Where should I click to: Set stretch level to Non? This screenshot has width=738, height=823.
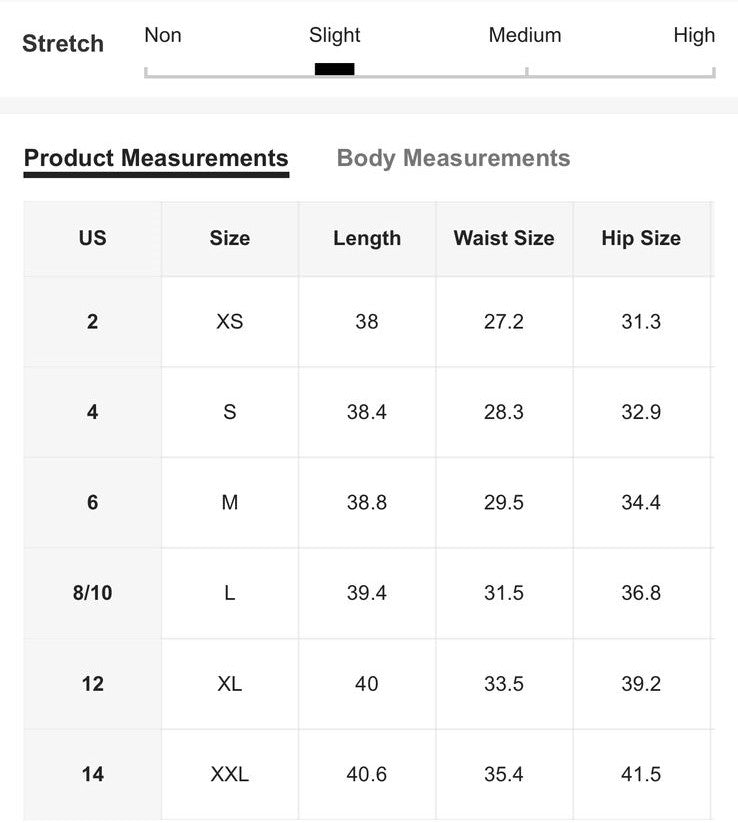162,35
